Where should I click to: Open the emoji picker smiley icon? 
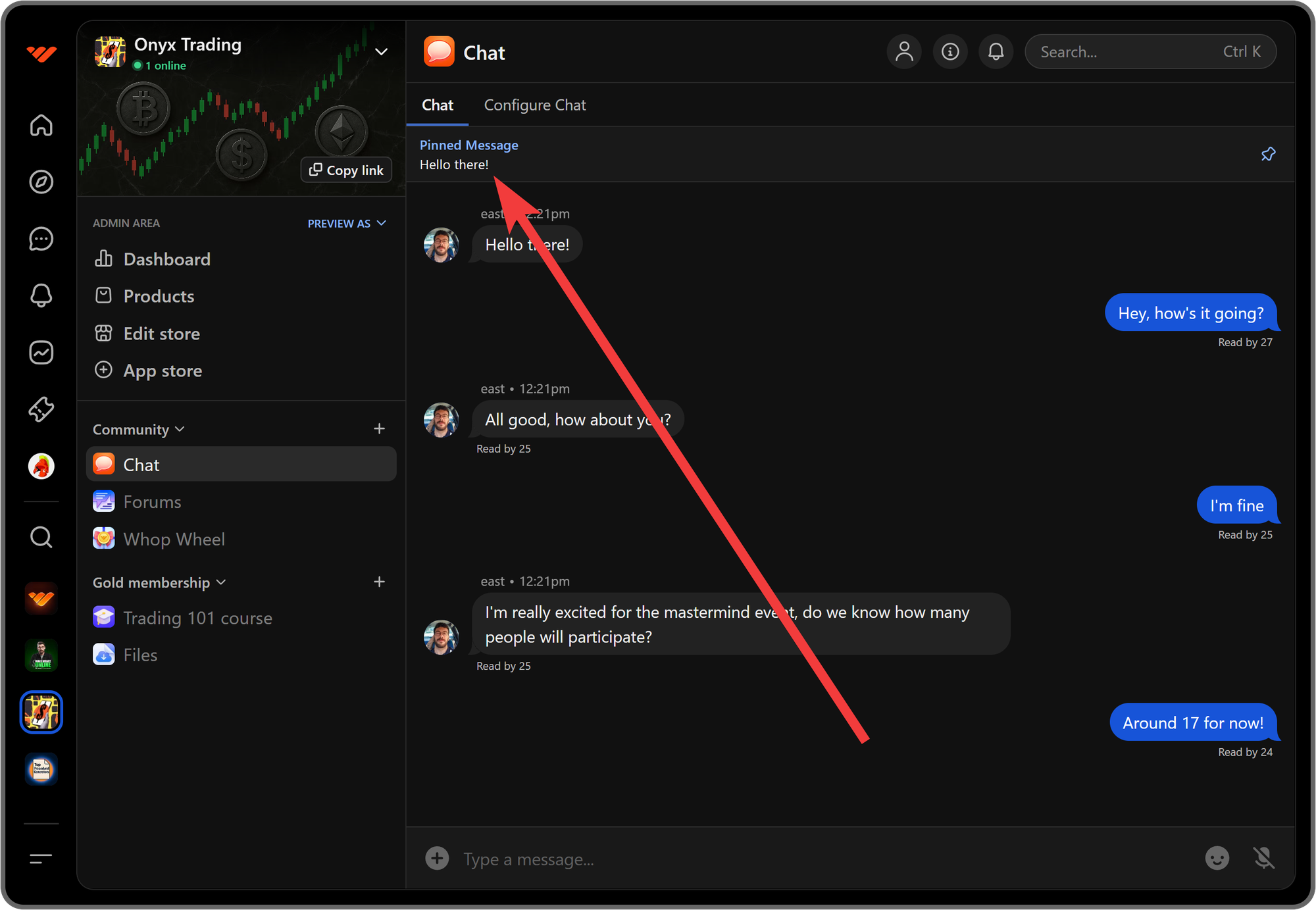point(1217,858)
